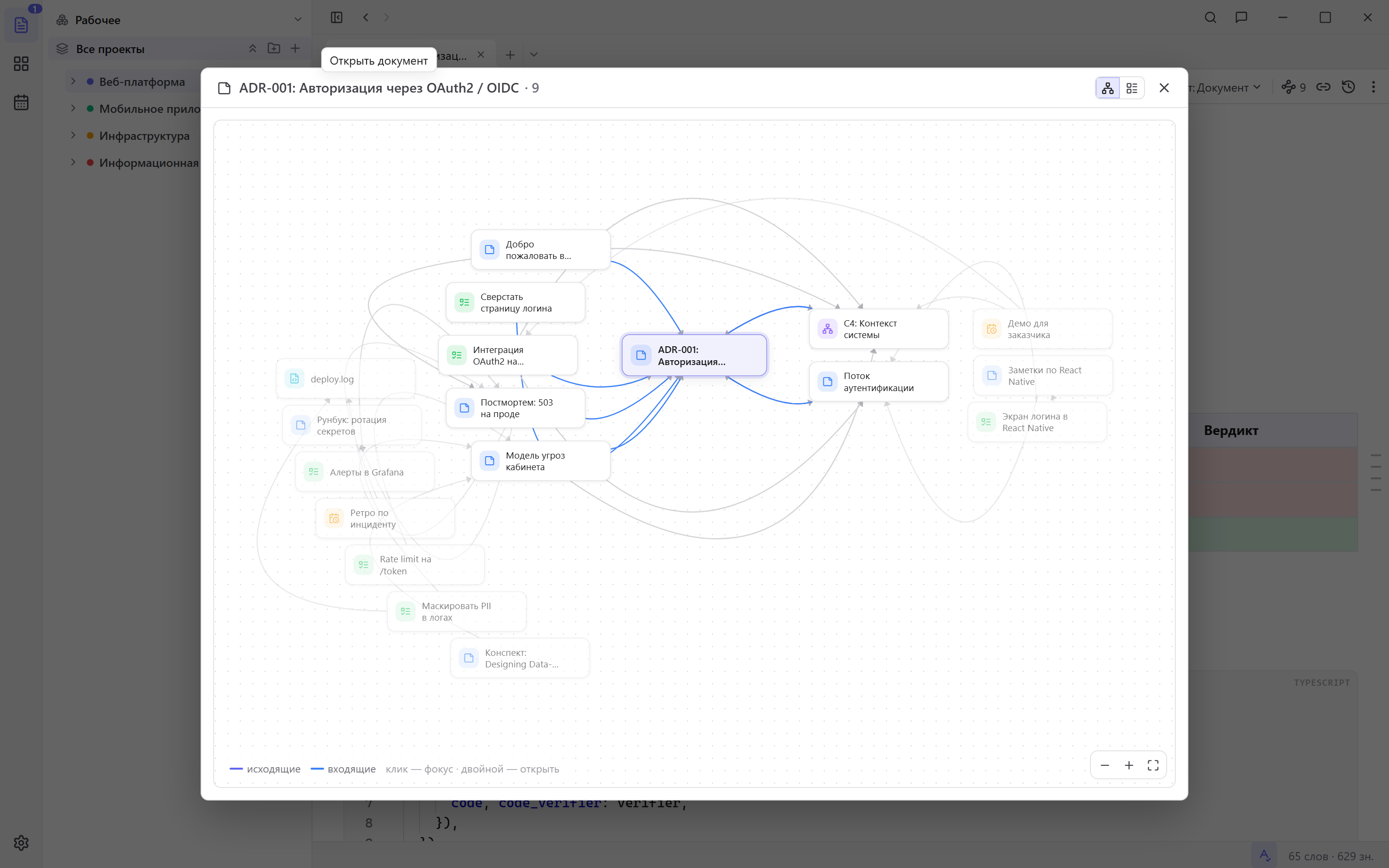This screenshot has height=868, width=1389.
Task: Open the search icon in title bar
Action: (1211, 17)
